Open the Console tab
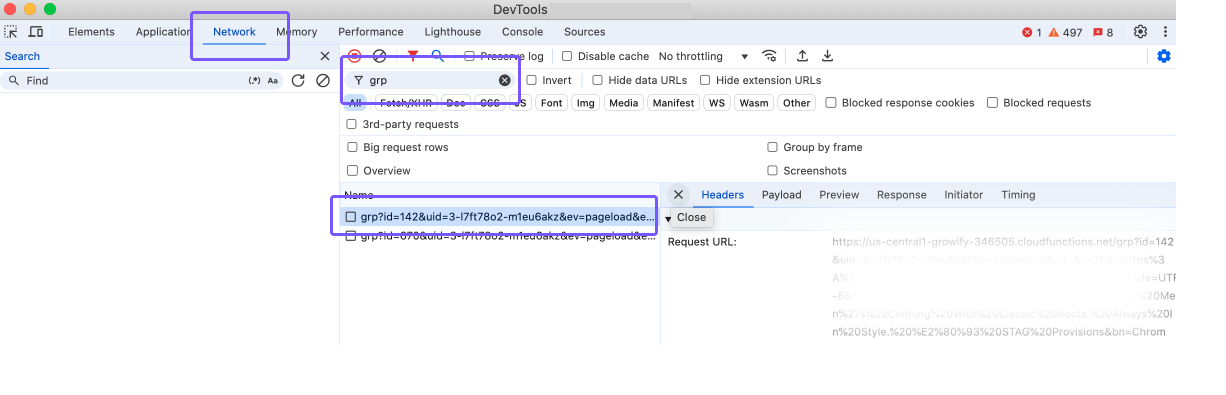Screen dimensions: 1226x395 coord(522,32)
